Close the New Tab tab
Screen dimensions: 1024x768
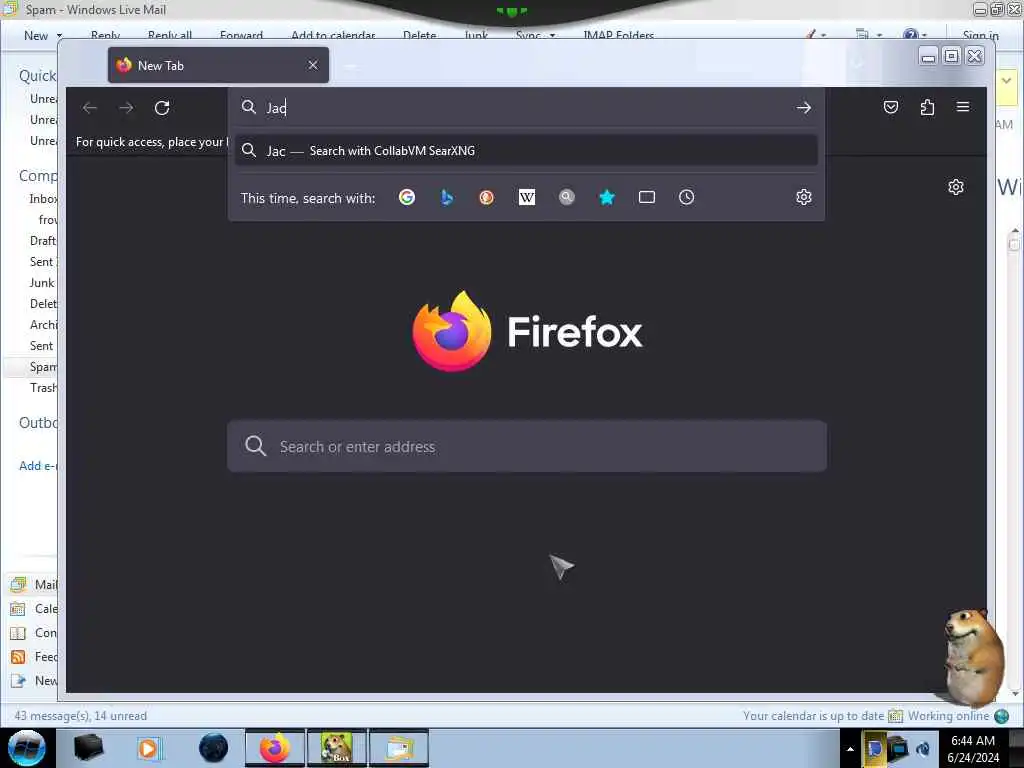click(313, 65)
